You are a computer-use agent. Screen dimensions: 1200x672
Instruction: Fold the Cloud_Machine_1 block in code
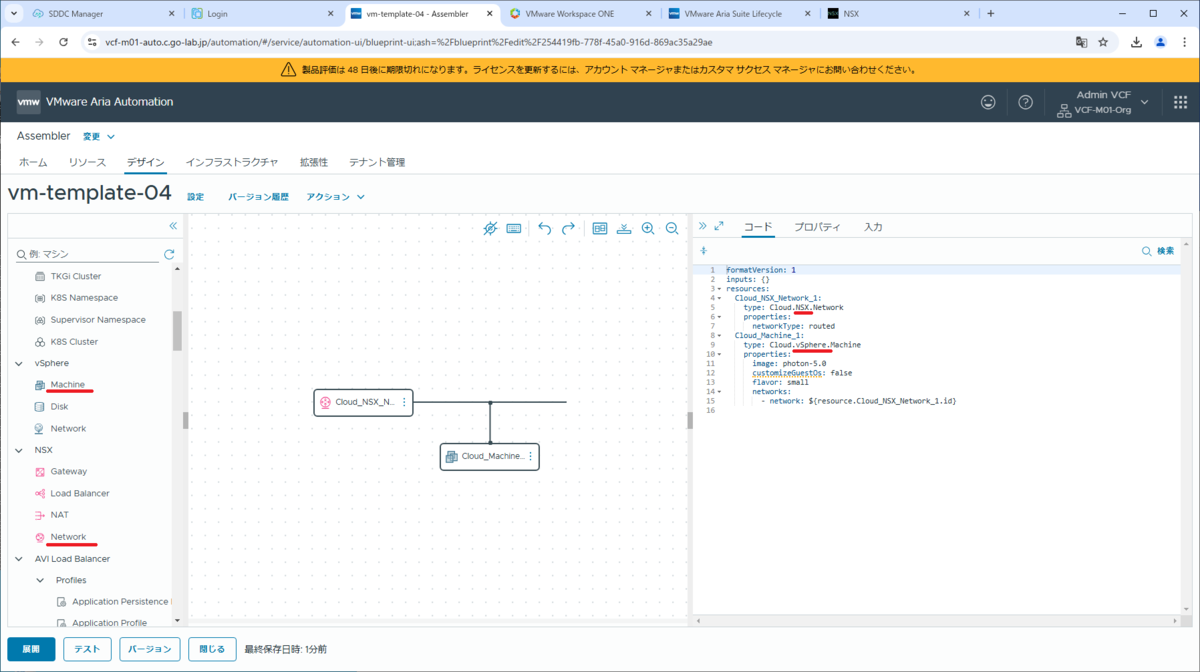(719, 335)
